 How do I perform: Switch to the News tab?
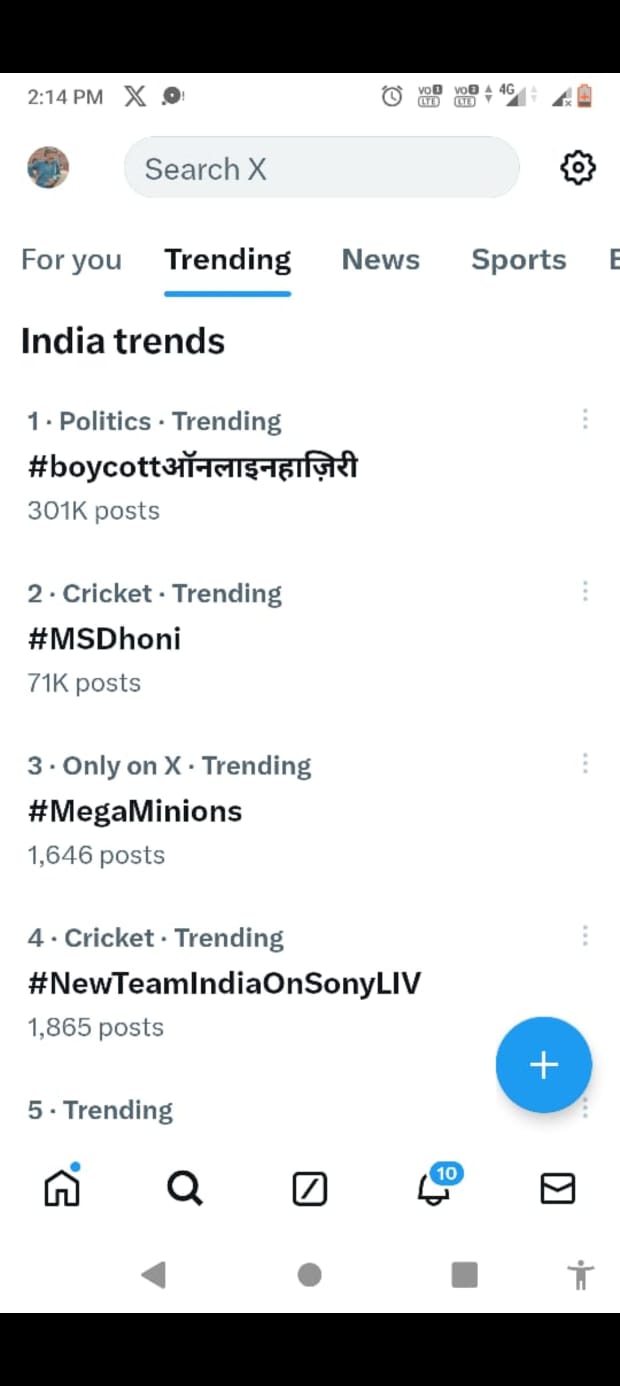point(380,260)
